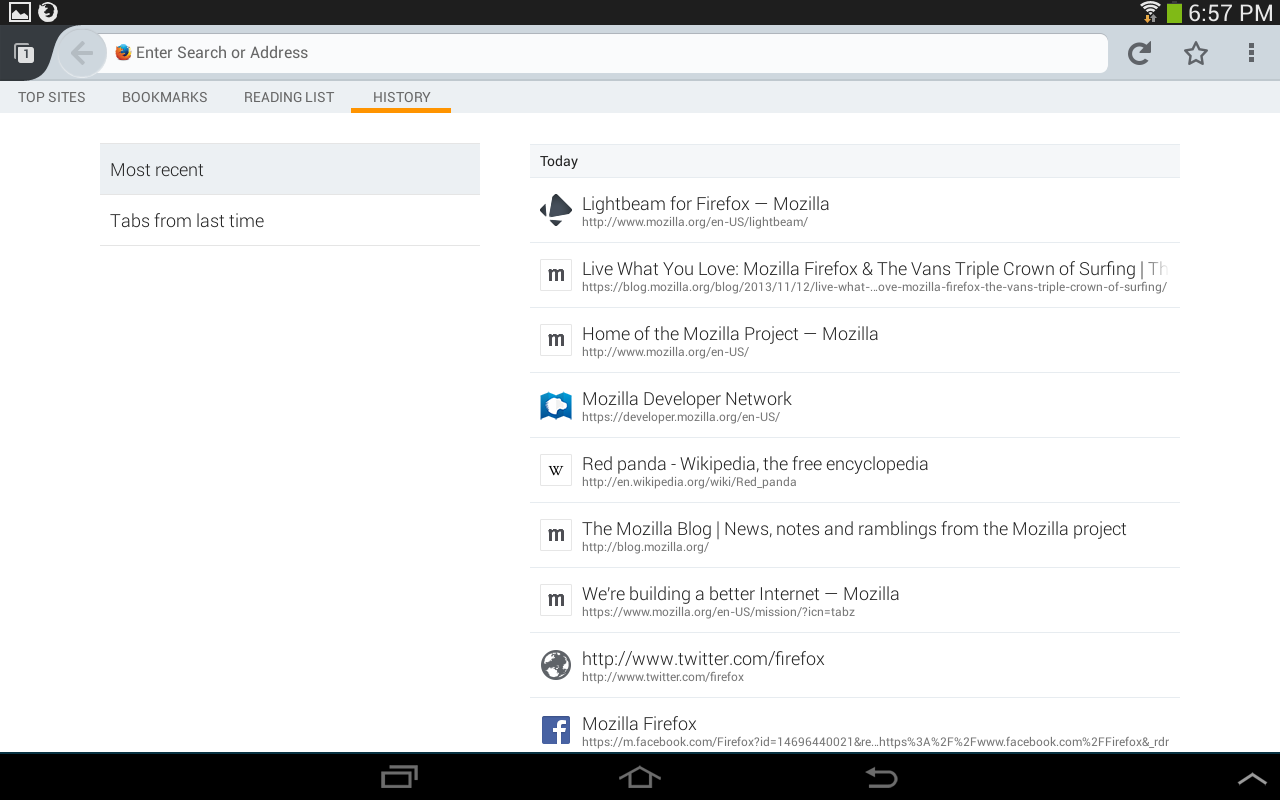1280x800 pixels.
Task: Bookmark the page with the star icon
Action: pos(1196,54)
